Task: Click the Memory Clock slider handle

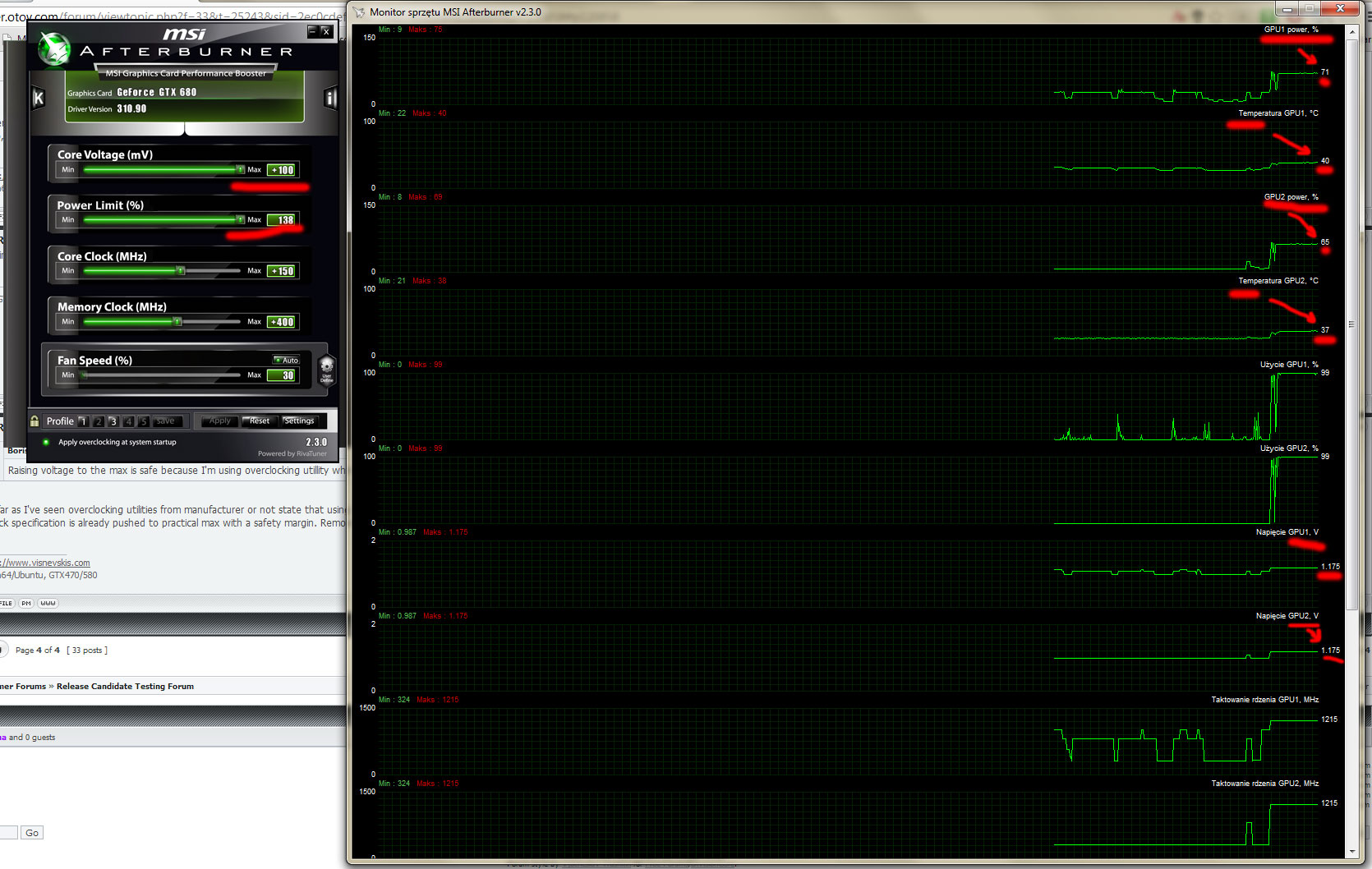Action: pyautogui.click(x=177, y=321)
